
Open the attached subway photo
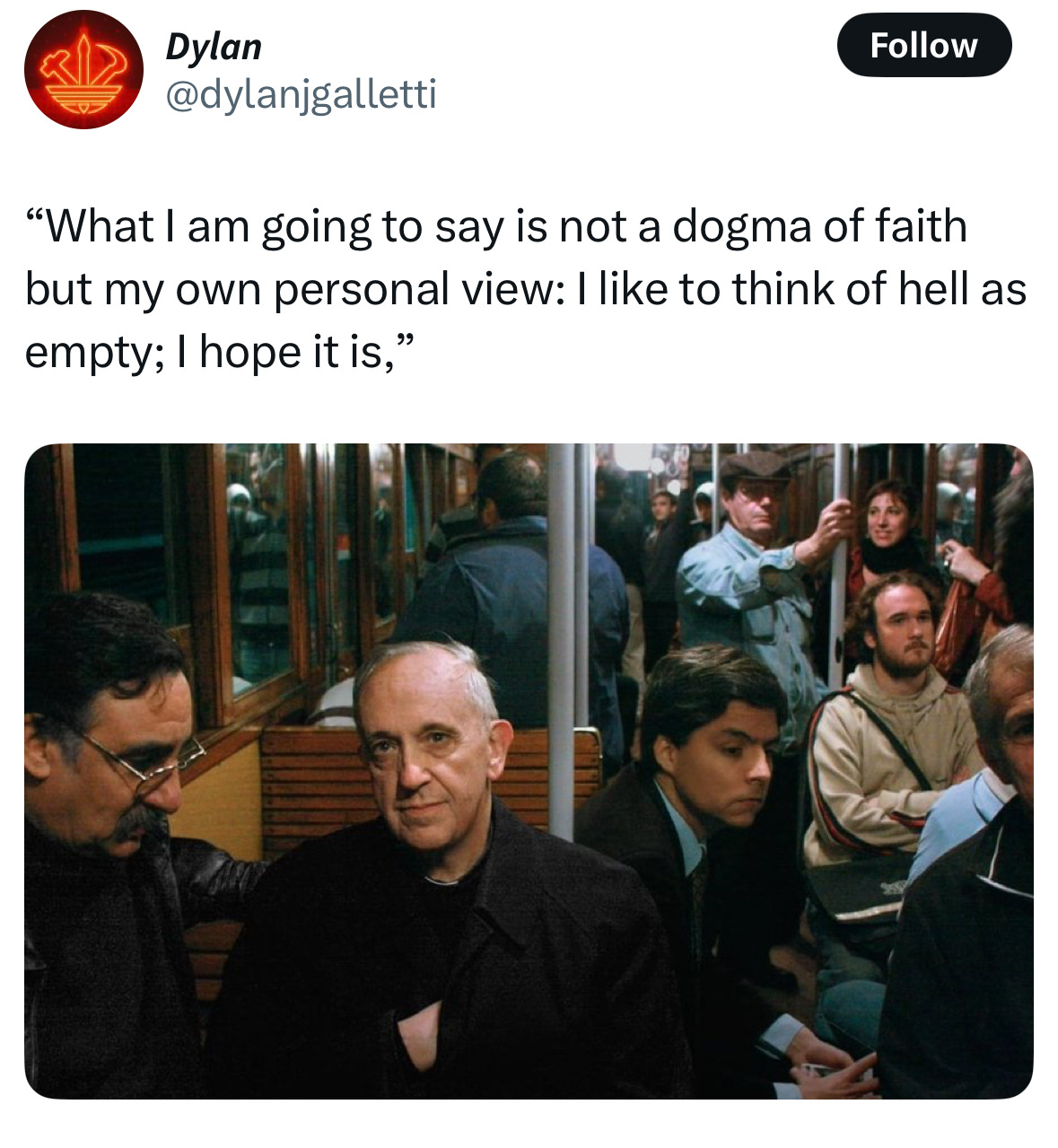[x=529, y=771]
